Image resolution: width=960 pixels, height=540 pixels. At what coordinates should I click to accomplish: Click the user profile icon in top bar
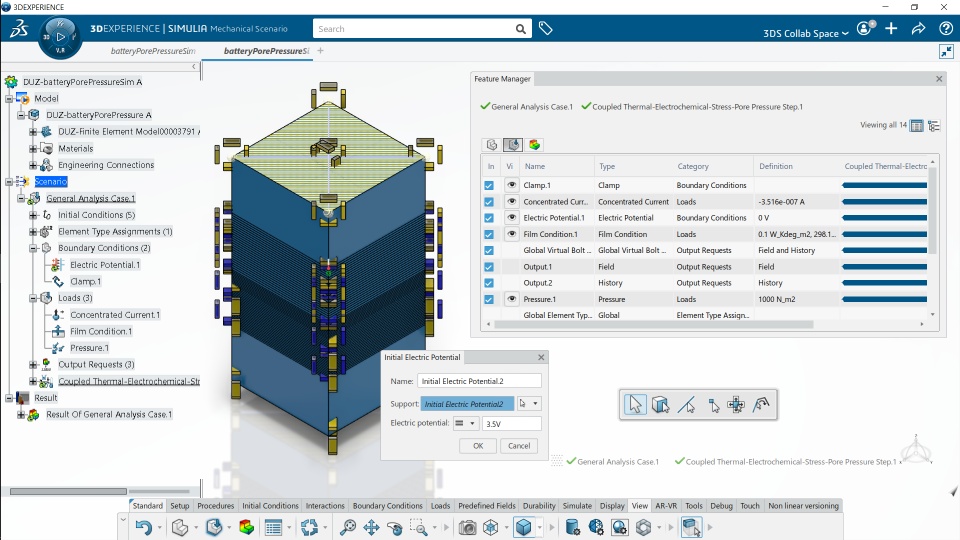[864, 28]
